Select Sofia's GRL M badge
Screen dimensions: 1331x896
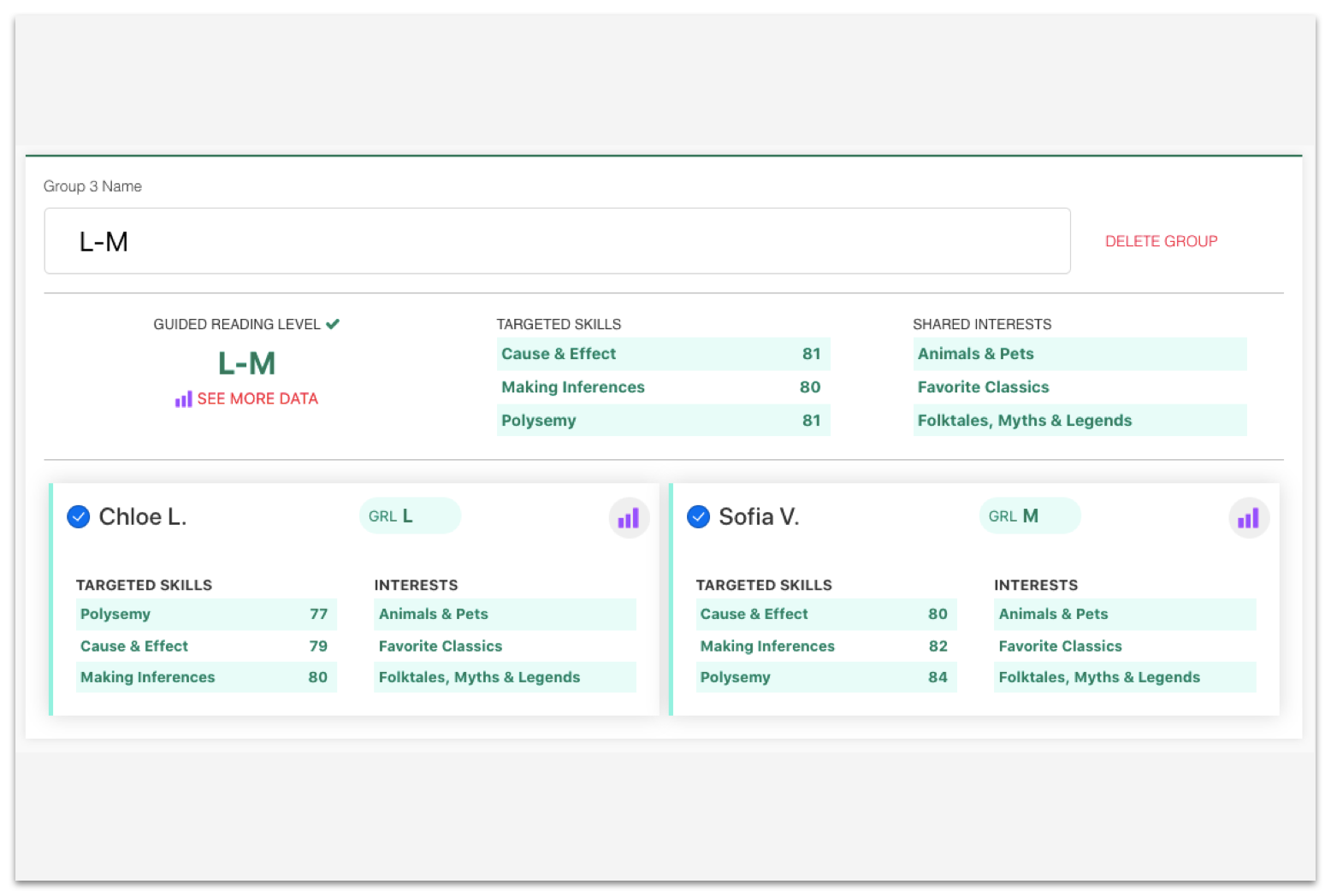coord(1029,516)
